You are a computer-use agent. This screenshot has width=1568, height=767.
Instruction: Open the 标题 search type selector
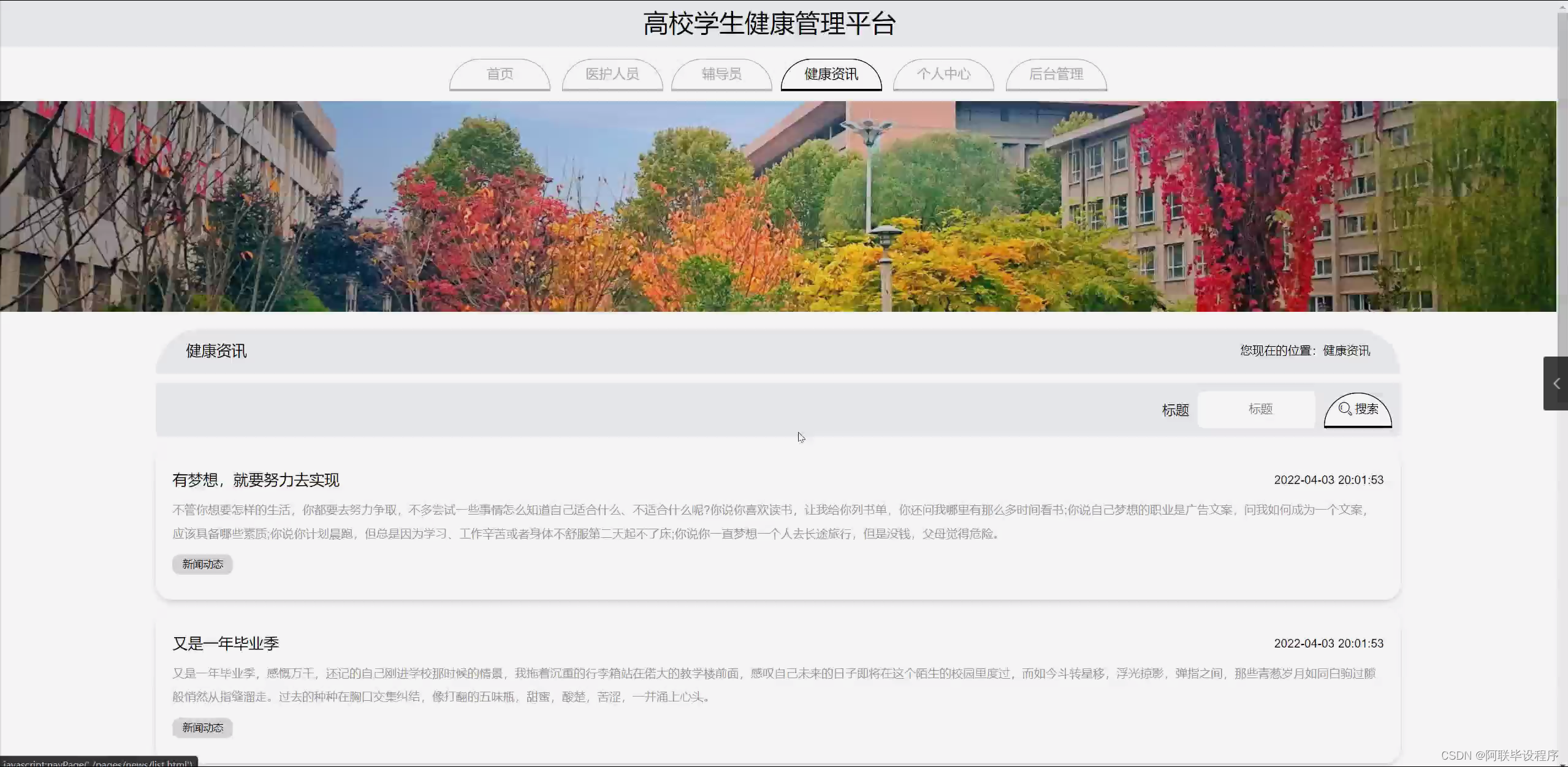click(1174, 409)
